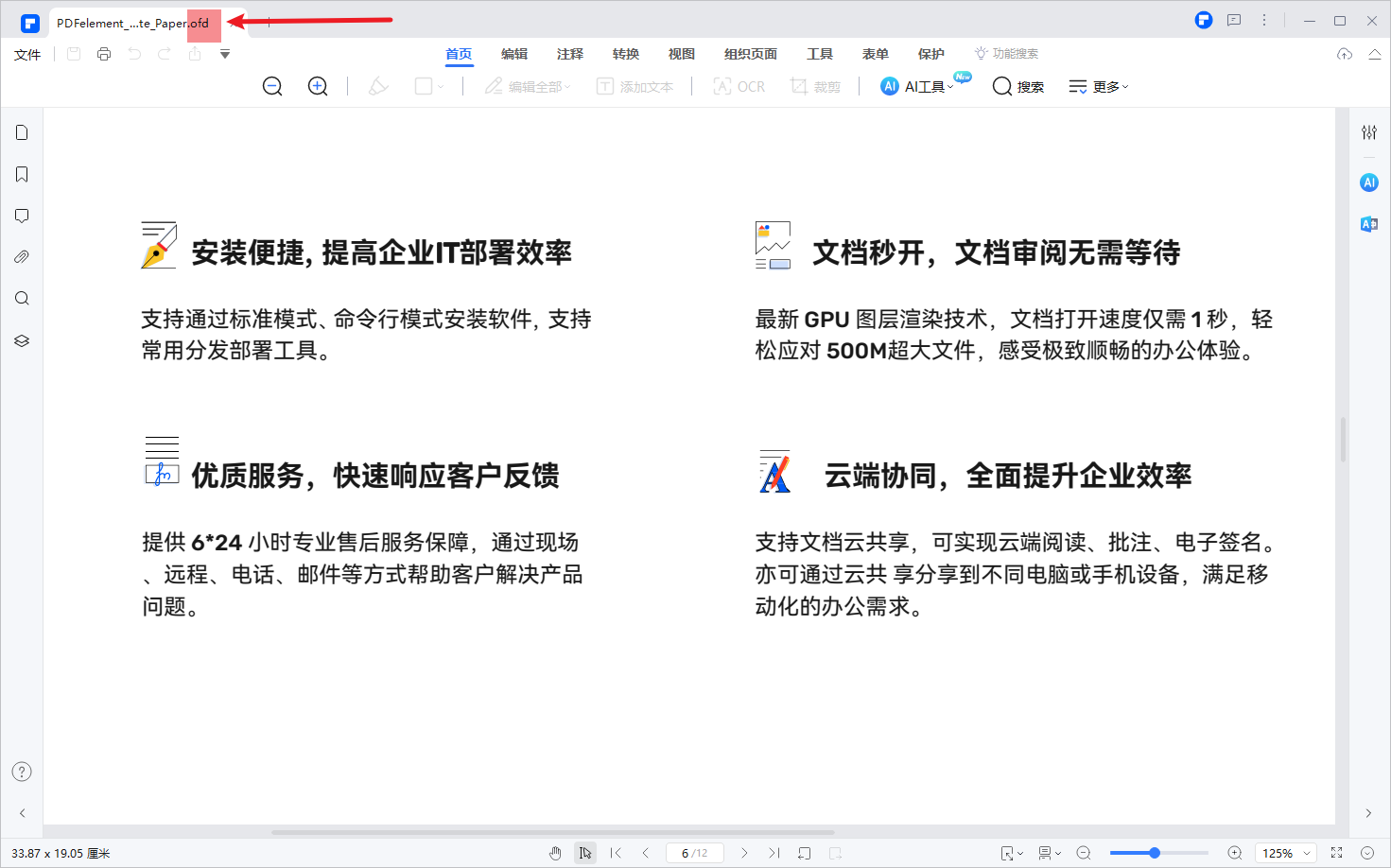Open the zoom percentage 125% dropdown
Viewport: 1391px width, 868px height.
click(x=1285, y=852)
